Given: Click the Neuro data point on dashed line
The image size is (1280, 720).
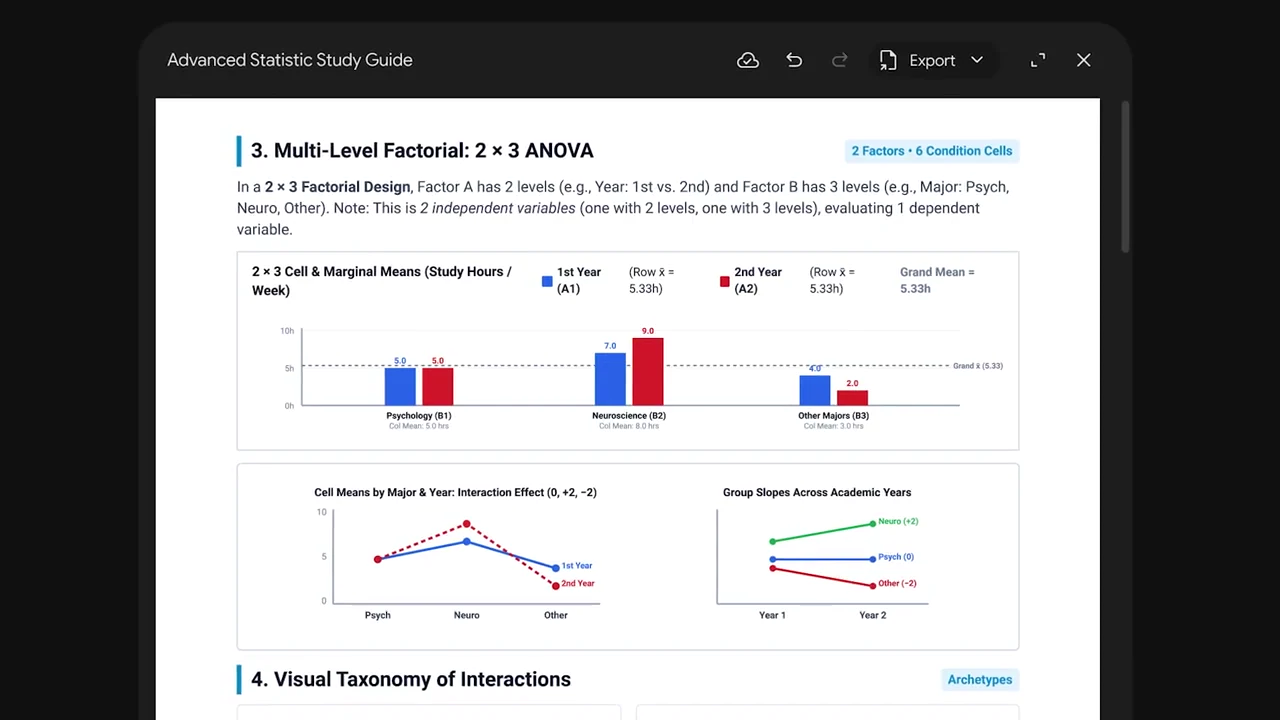Looking at the screenshot, I should pyautogui.click(x=467, y=524).
